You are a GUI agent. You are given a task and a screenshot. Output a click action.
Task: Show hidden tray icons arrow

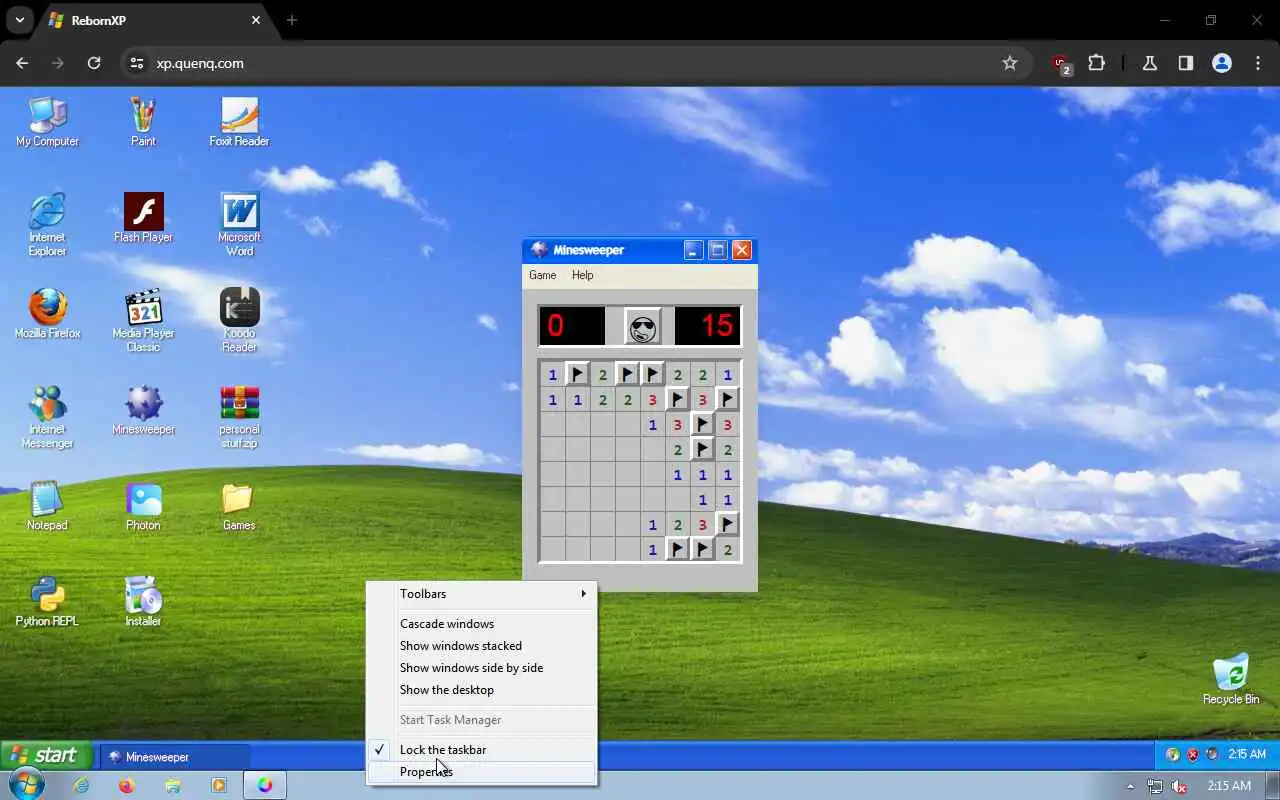click(x=1130, y=786)
